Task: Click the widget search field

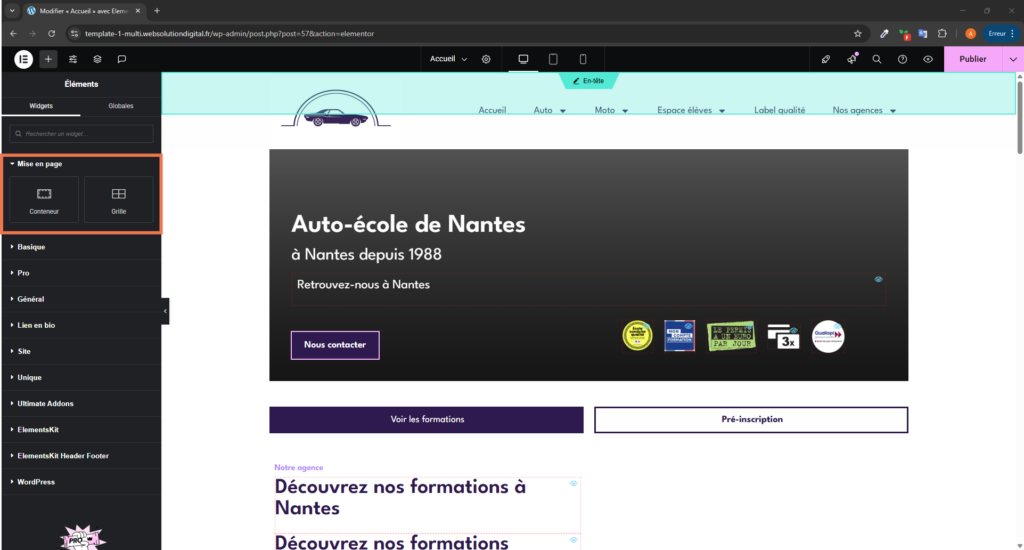Action: [x=81, y=133]
